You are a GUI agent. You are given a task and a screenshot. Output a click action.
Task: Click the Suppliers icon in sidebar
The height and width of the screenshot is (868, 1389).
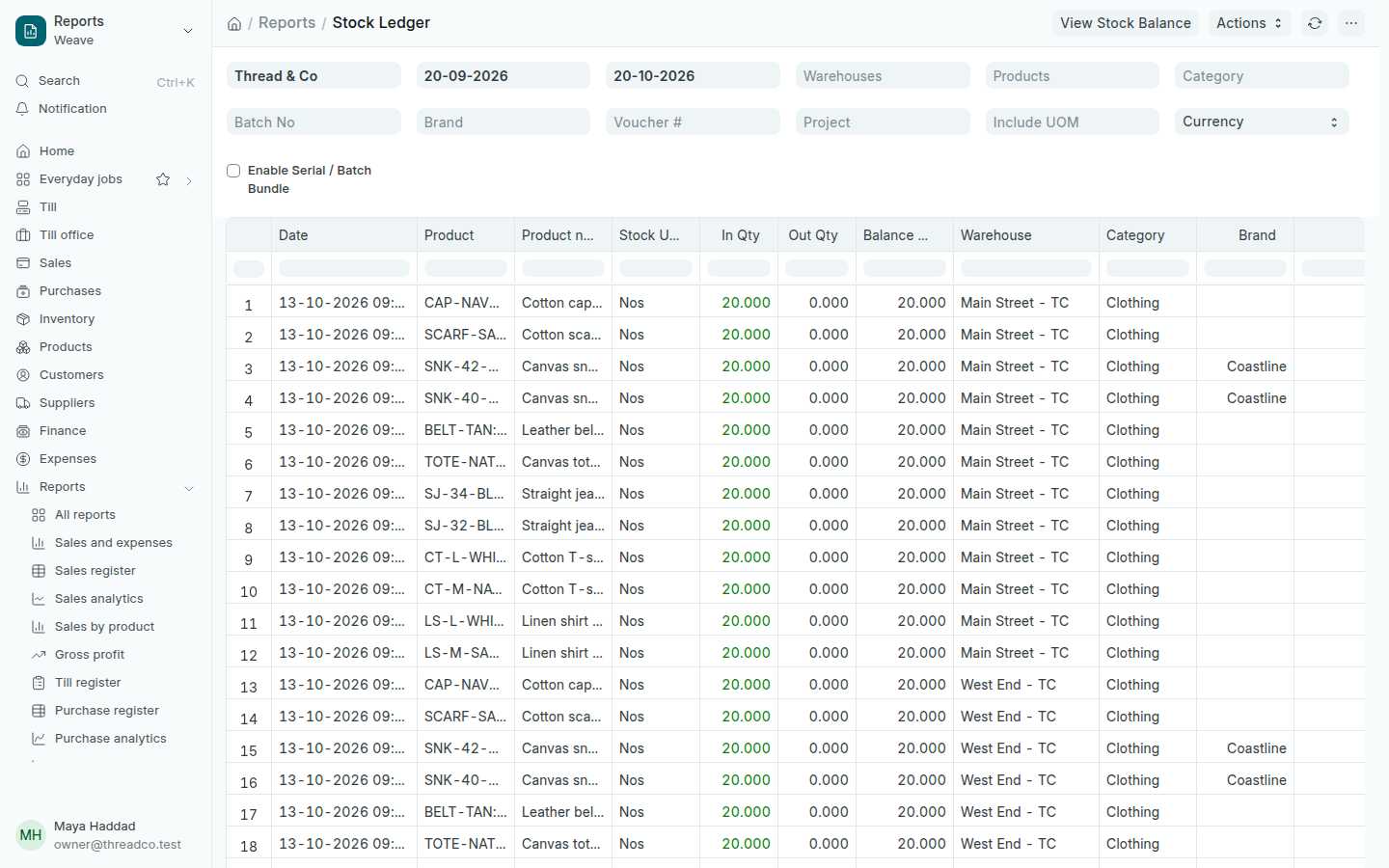pos(23,403)
